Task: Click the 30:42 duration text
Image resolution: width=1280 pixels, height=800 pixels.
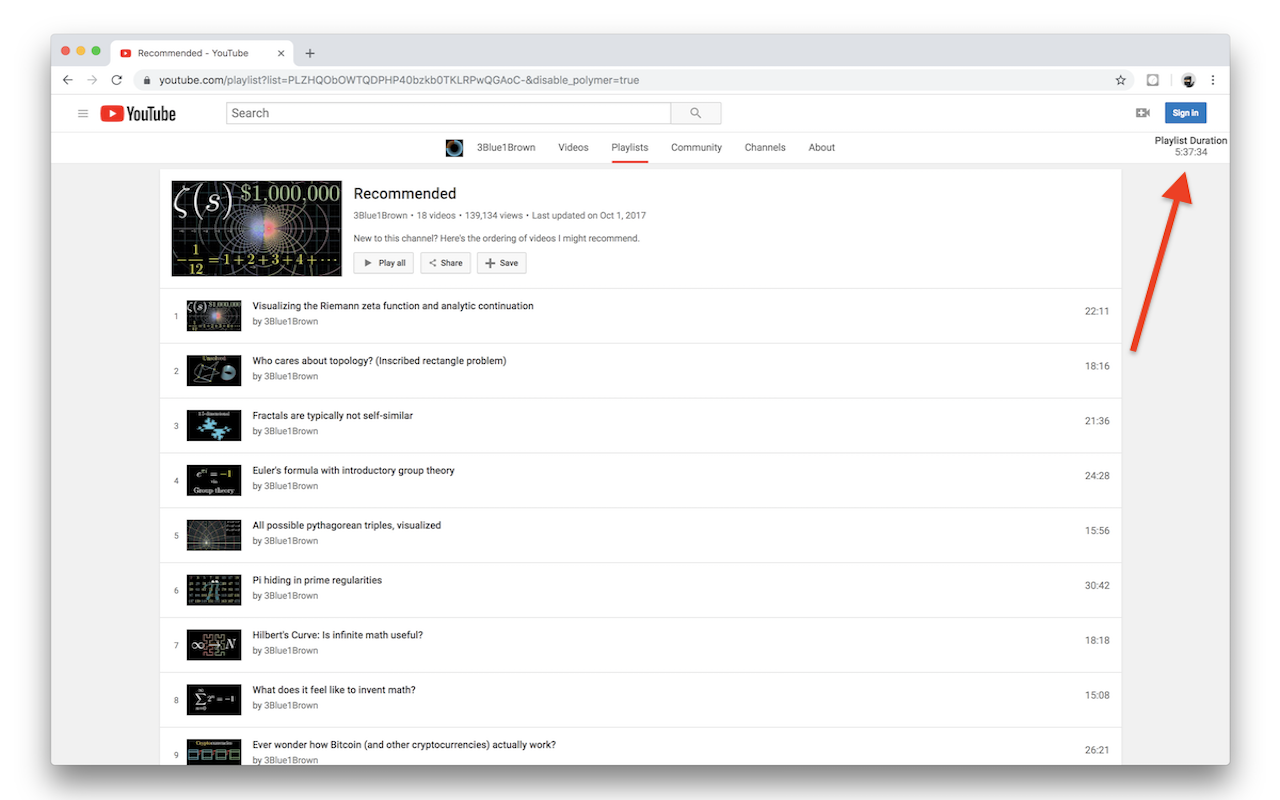Action: click(x=1097, y=586)
